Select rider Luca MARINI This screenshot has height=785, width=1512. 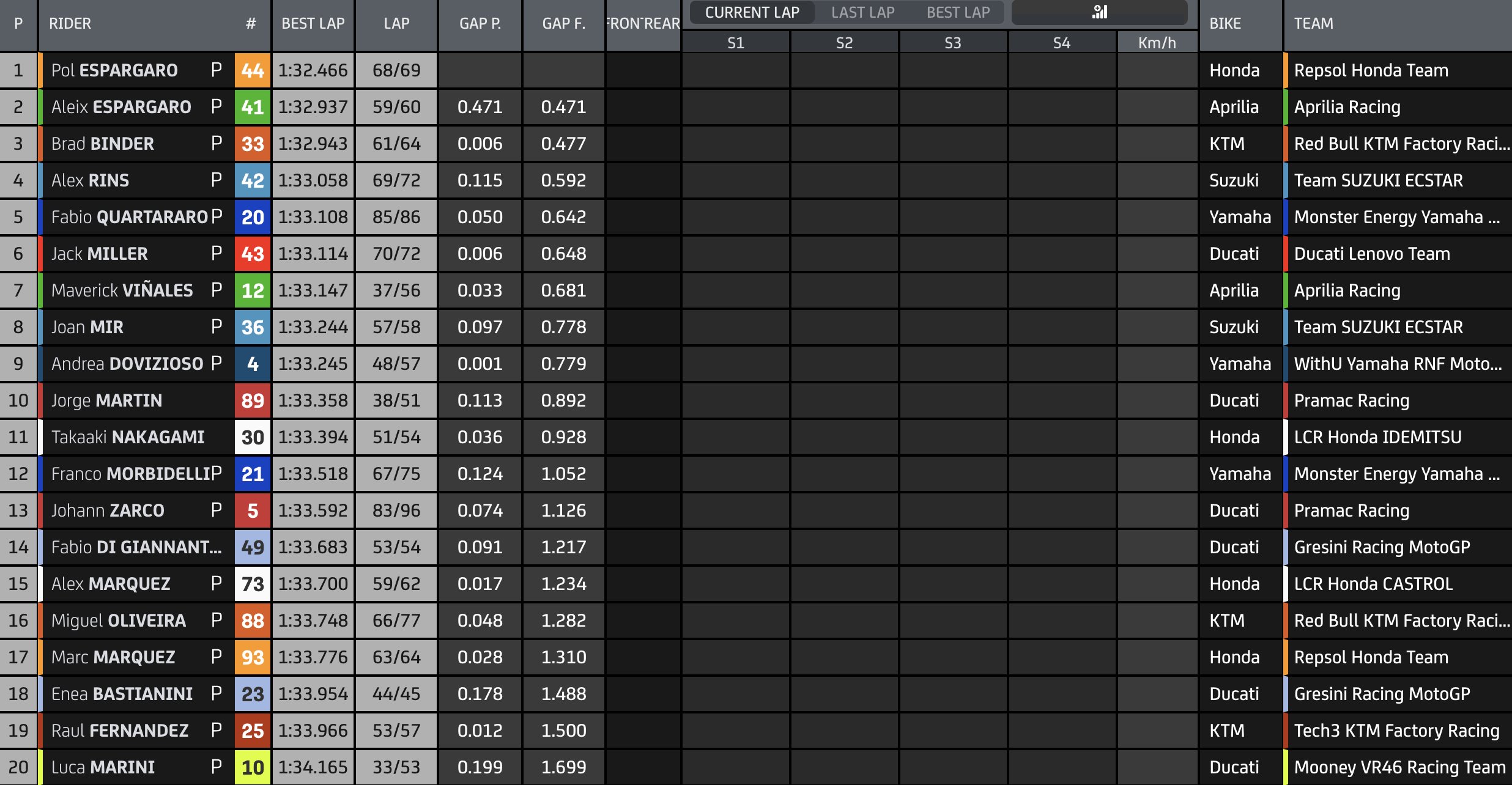[103, 767]
